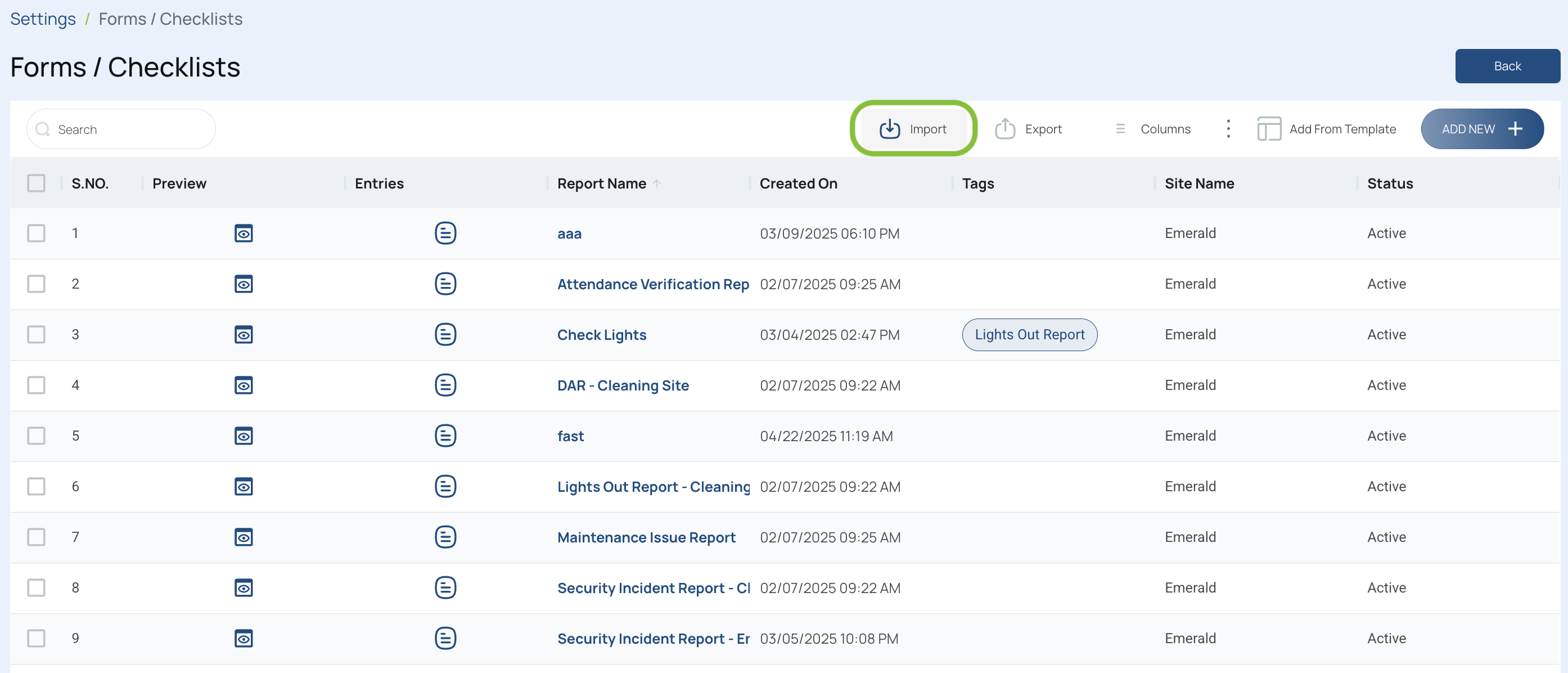Screen dimensions: 1568x673
Task: Open the Security Incident Report - Er link
Action: [653, 638]
